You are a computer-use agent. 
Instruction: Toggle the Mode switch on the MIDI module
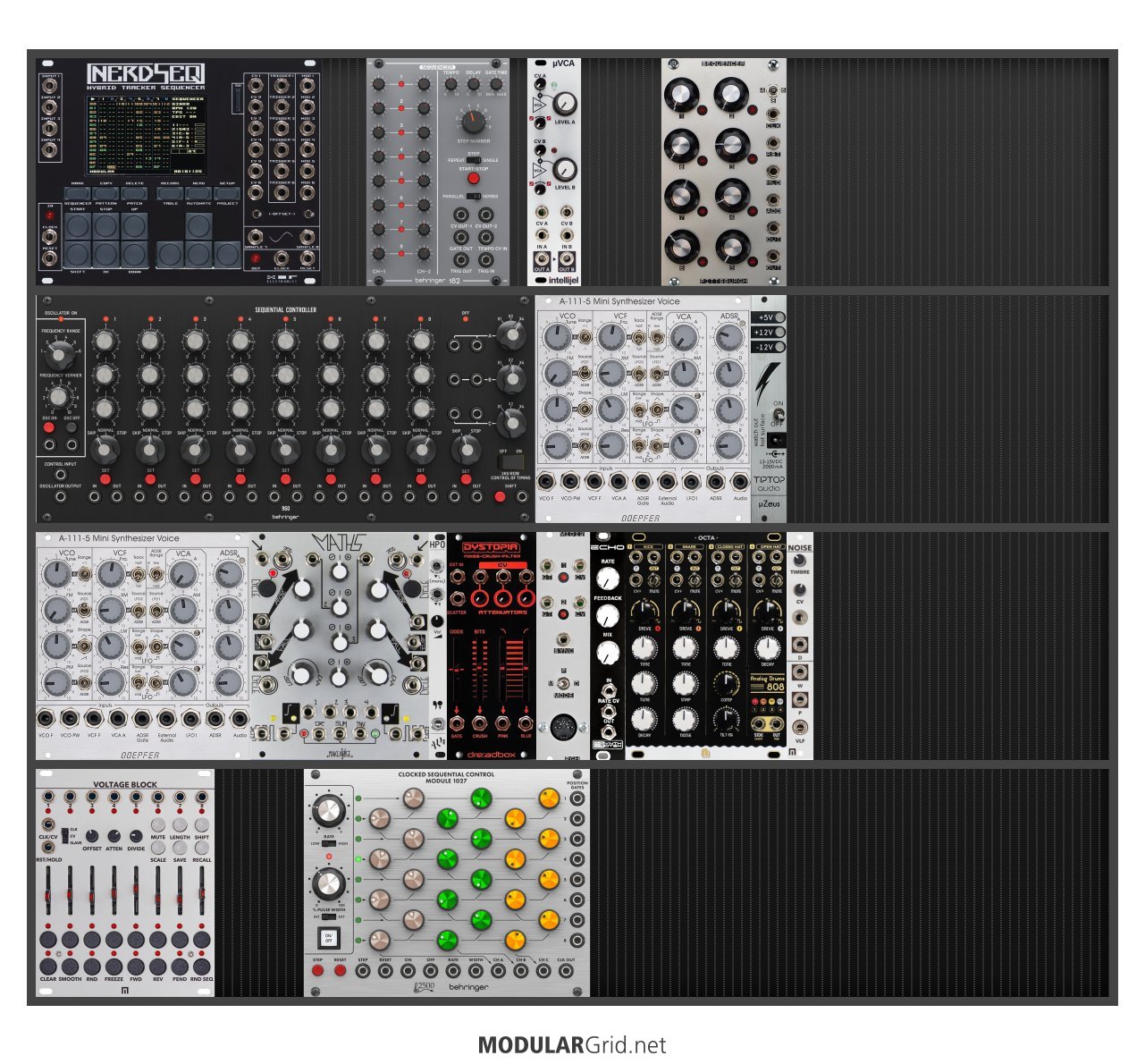click(x=563, y=683)
